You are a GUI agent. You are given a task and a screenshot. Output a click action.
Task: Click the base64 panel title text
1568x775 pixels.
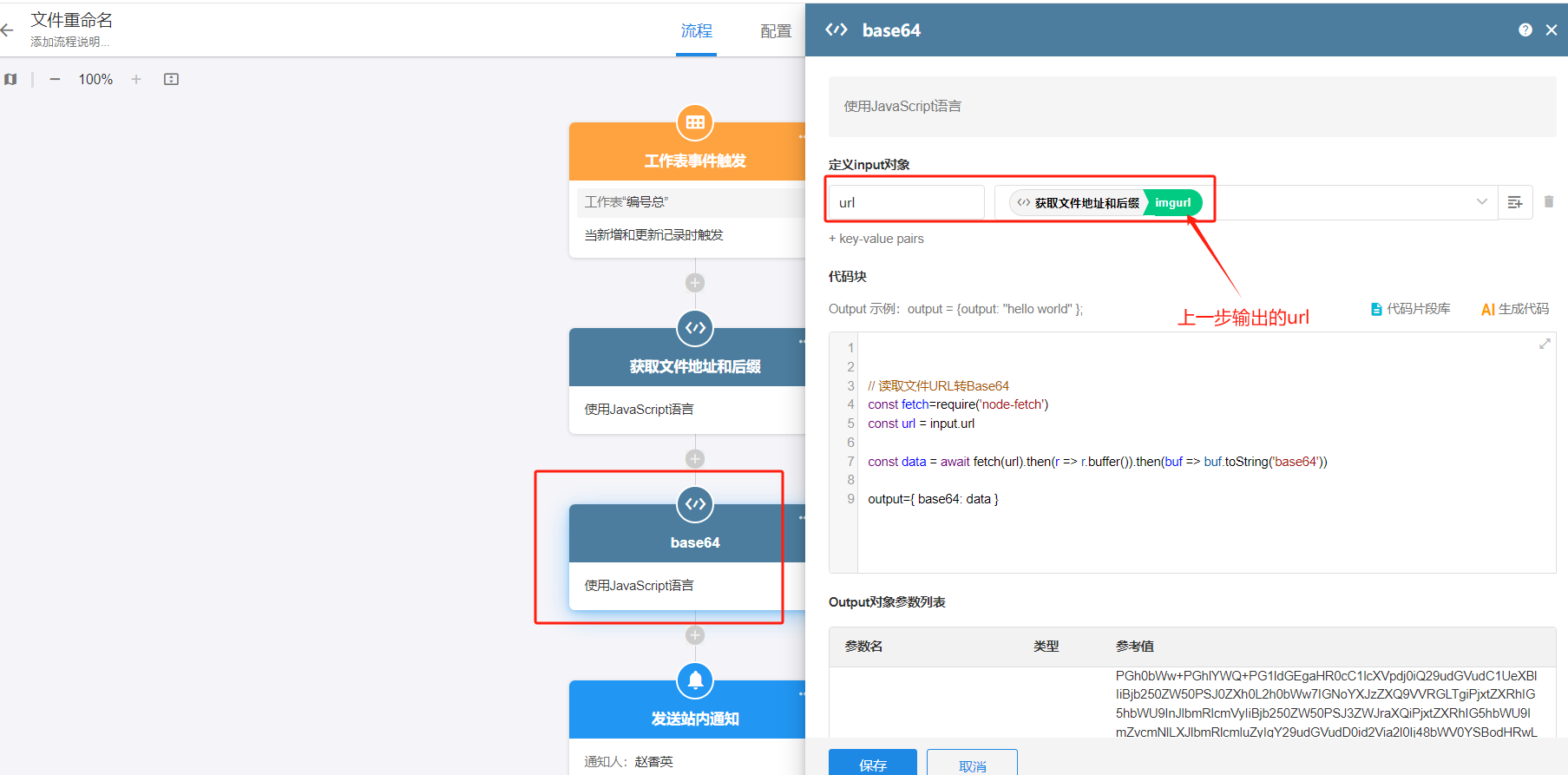(x=891, y=30)
